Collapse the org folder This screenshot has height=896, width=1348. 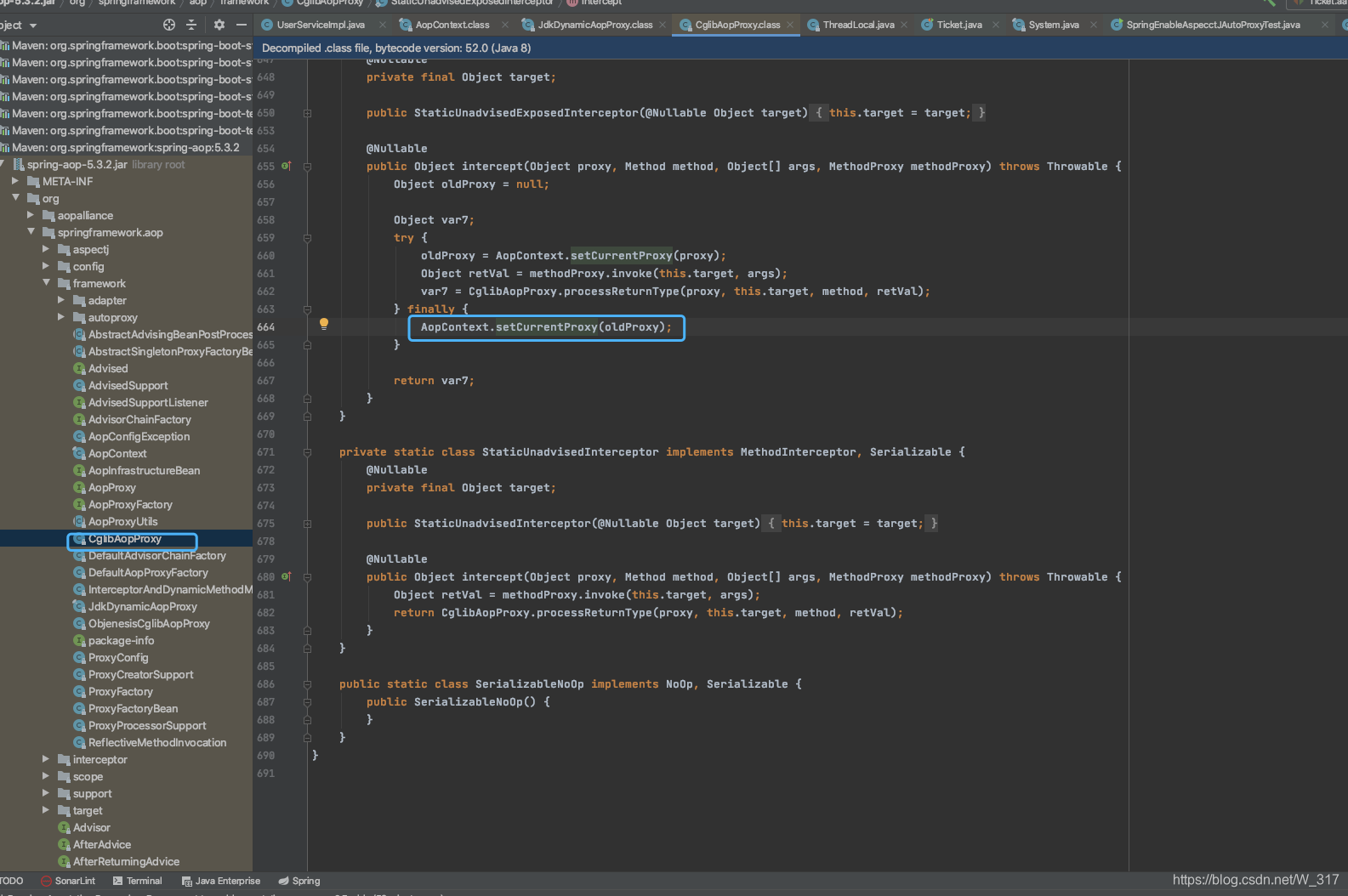click(x=15, y=198)
